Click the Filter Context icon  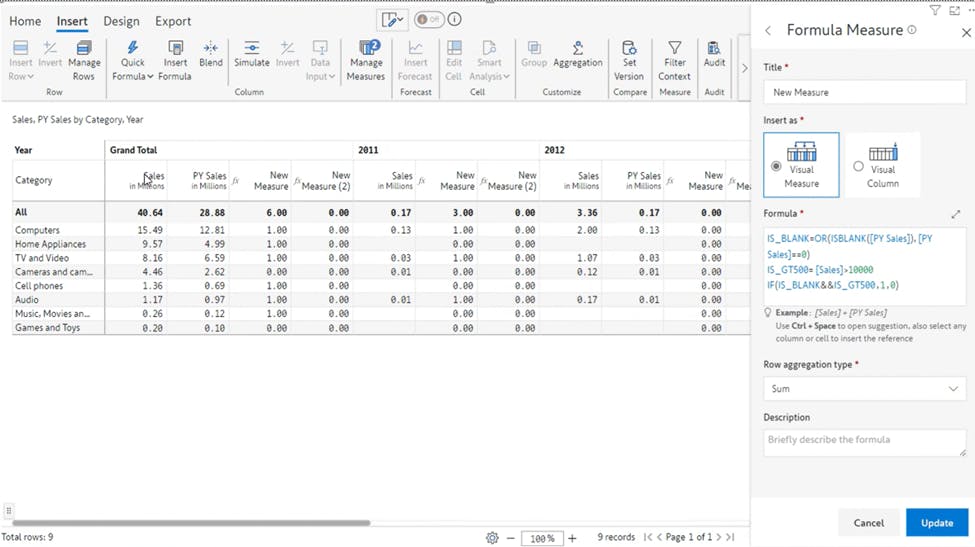(x=674, y=50)
